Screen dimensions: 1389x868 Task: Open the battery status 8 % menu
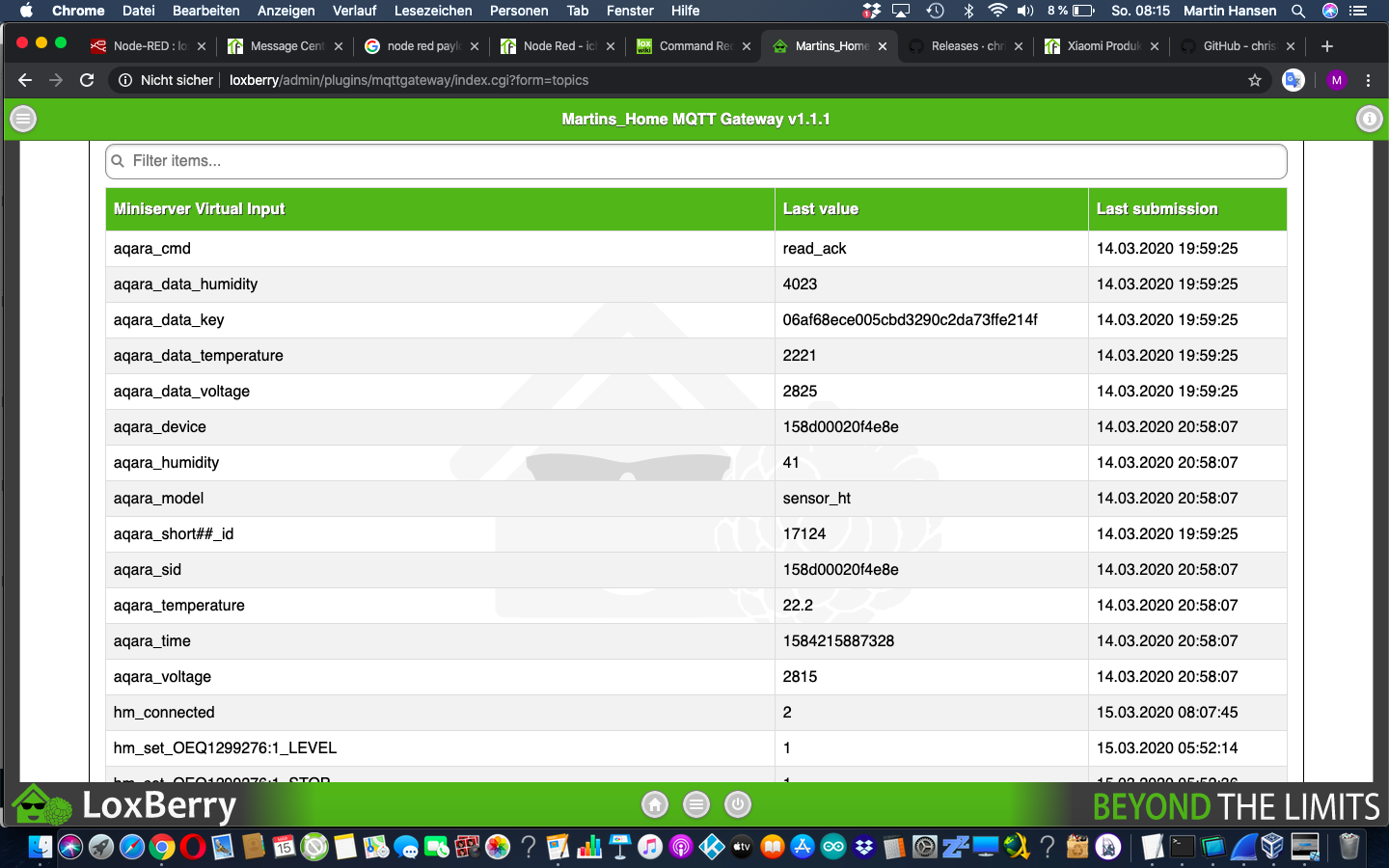point(1071,11)
